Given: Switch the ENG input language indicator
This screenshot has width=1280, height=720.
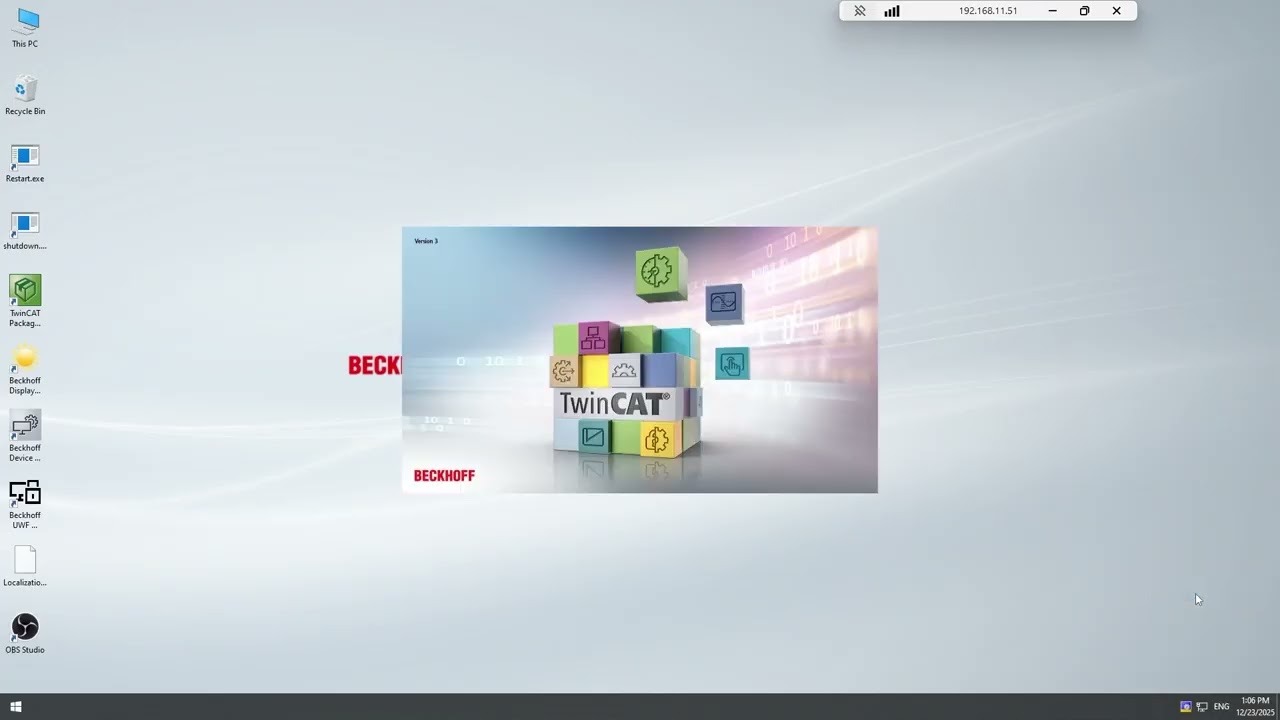Looking at the screenshot, I should 1221,707.
